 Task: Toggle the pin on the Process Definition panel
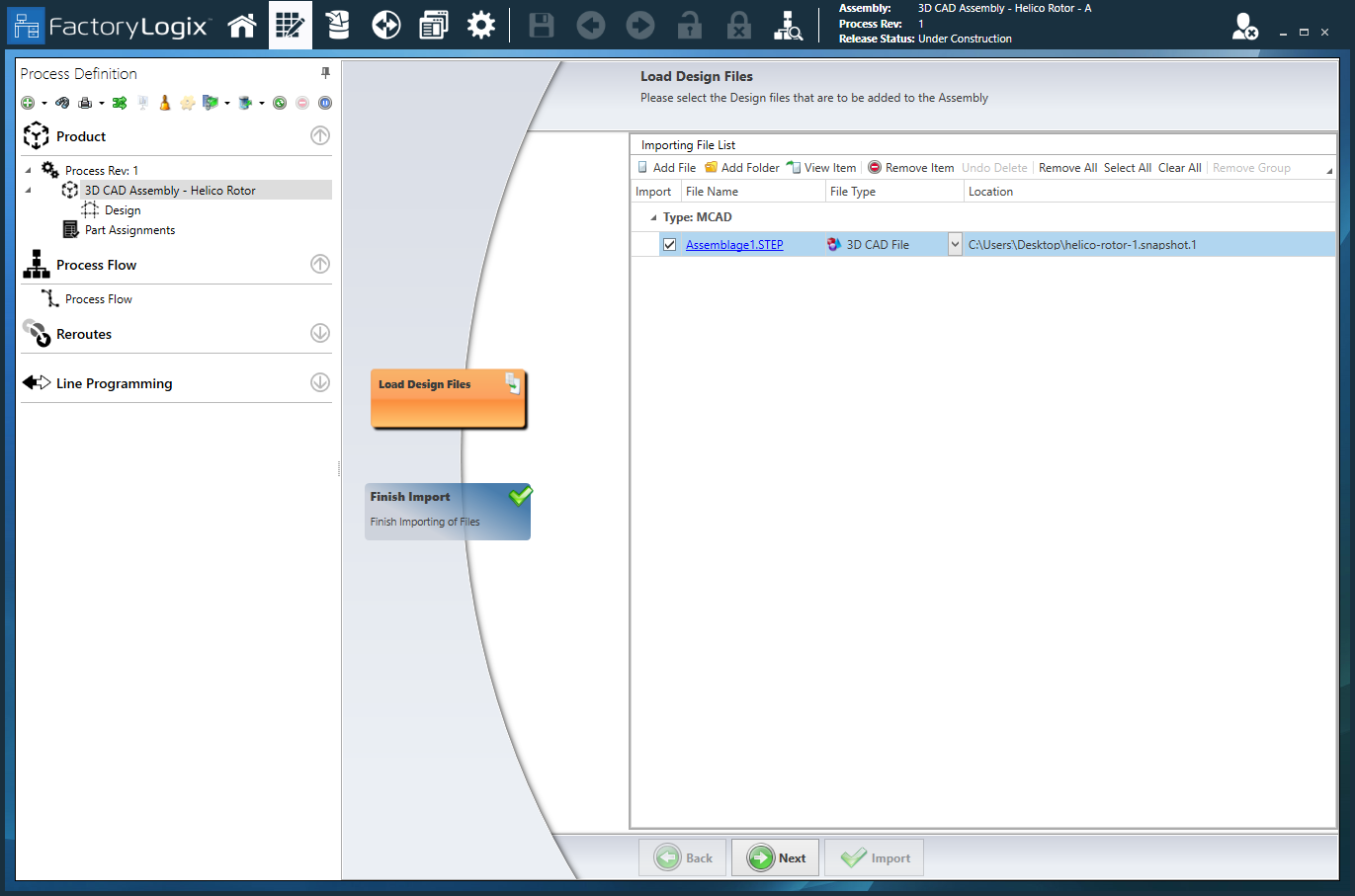click(325, 73)
